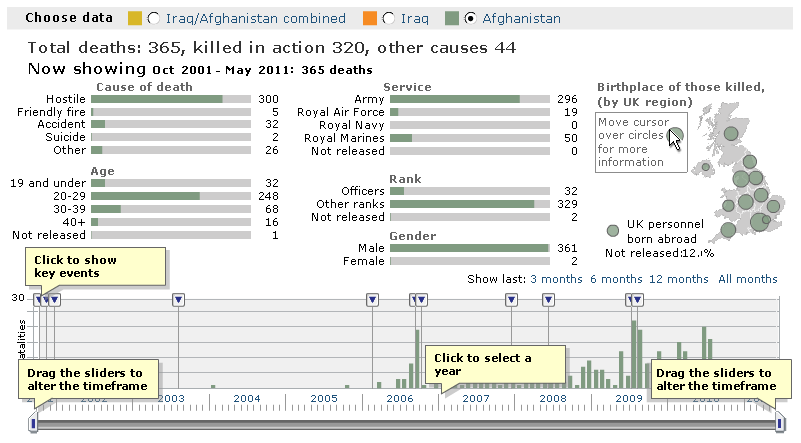Click the Male gender bar
The image size is (801, 443).
click(x=470, y=248)
